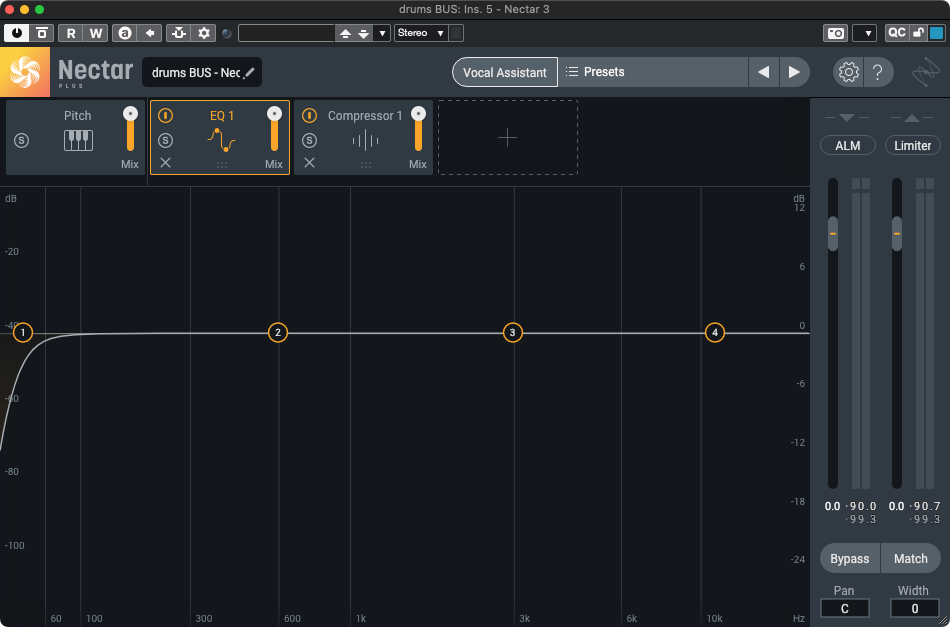Image resolution: width=950 pixels, height=627 pixels.
Task: Remove the Compressor 1 module with the X
Action: coord(310,162)
